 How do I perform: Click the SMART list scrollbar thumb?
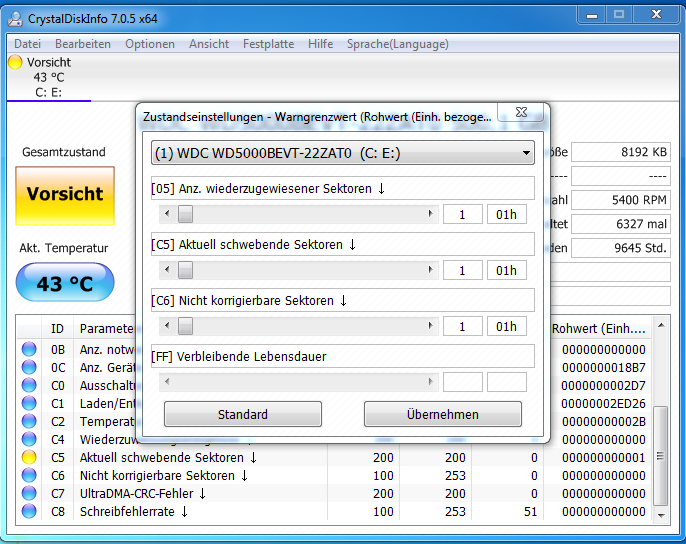[x=661, y=456]
